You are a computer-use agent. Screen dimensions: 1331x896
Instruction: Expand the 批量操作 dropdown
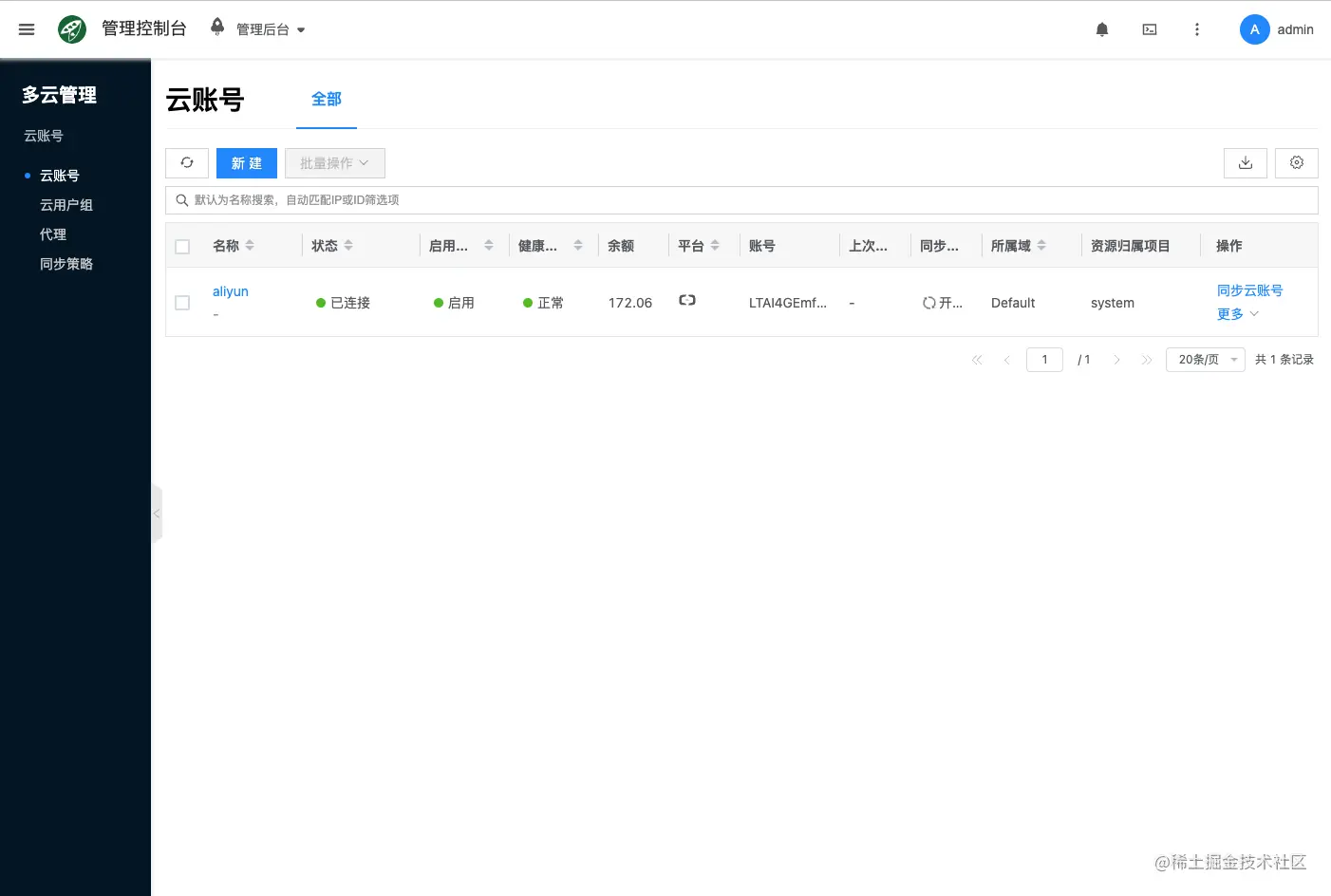tap(335, 163)
